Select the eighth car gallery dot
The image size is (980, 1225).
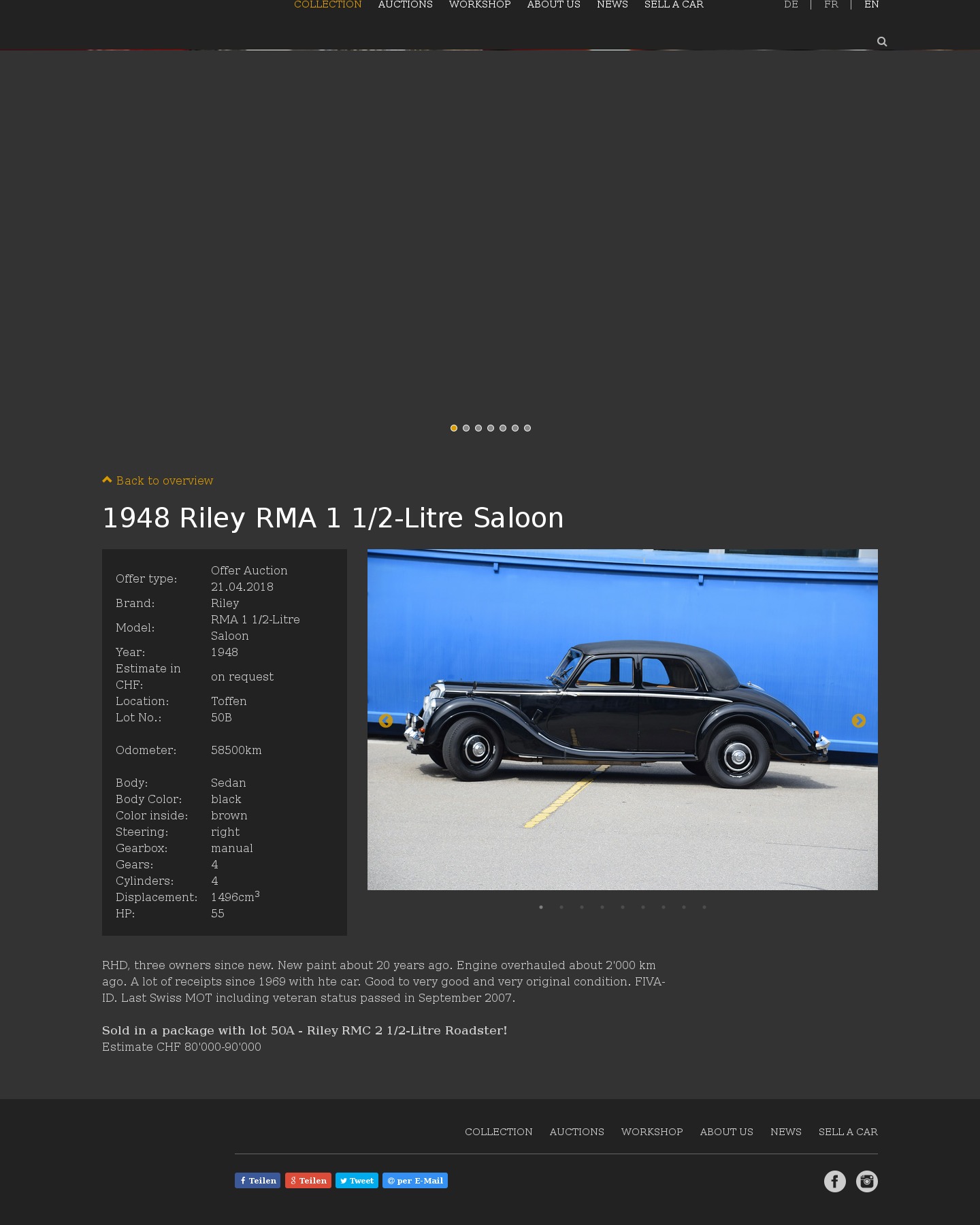pyautogui.click(x=684, y=907)
